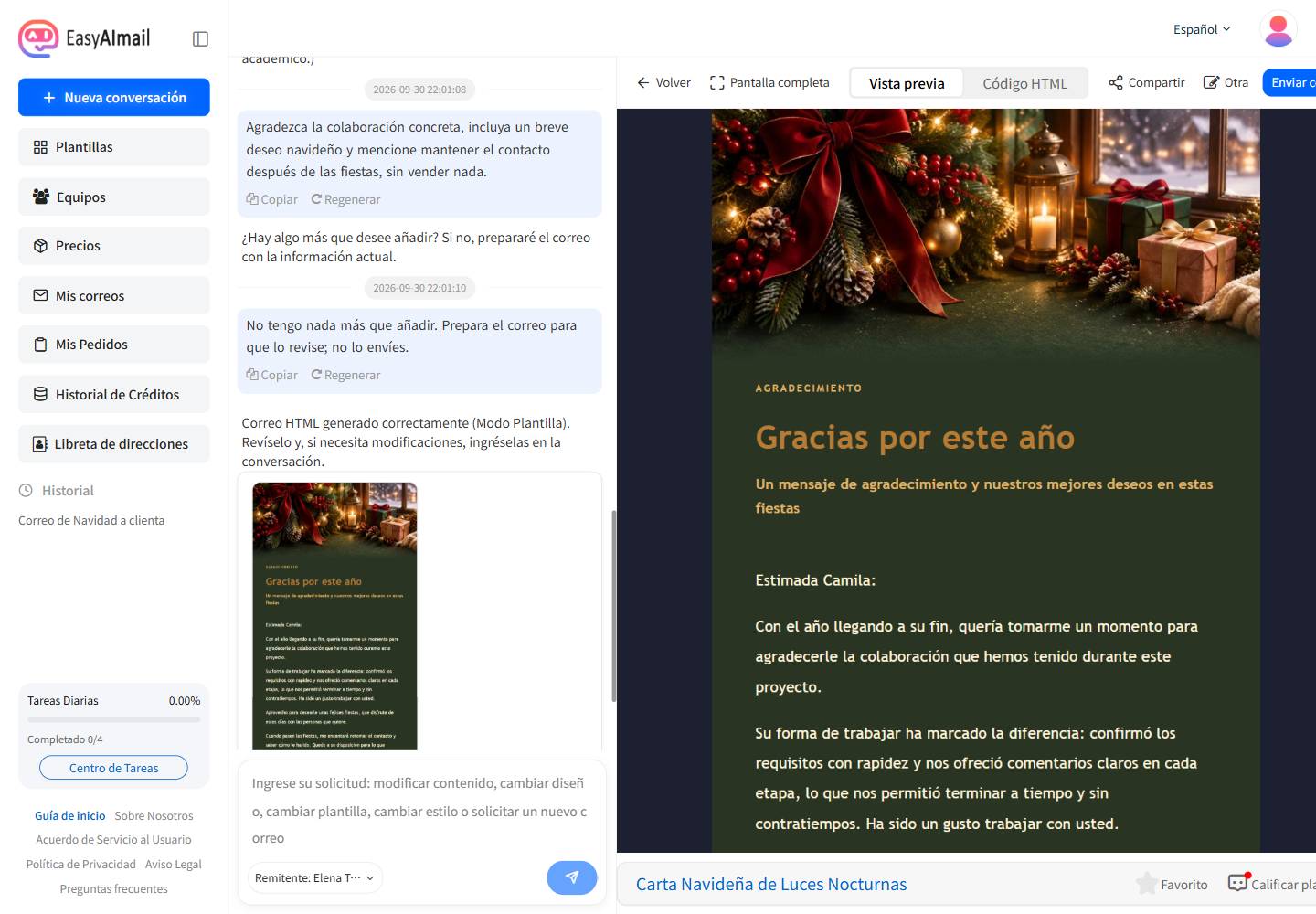Screen dimensions: 1316x914
Task: Click the EasyAImail logo
Action: click(x=84, y=38)
